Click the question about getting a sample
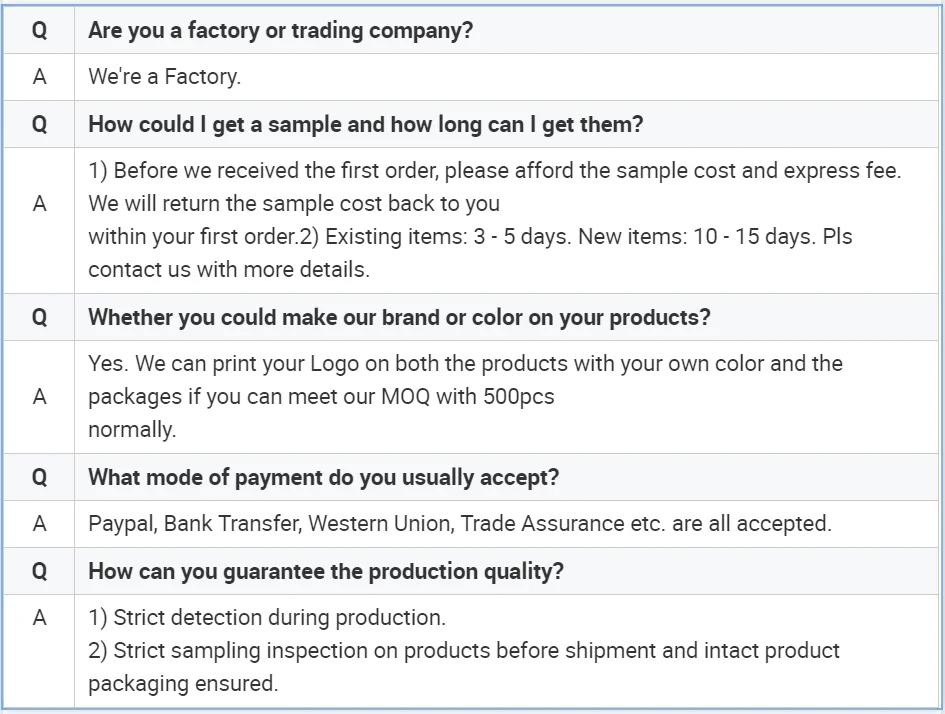 (x=365, y=124)
